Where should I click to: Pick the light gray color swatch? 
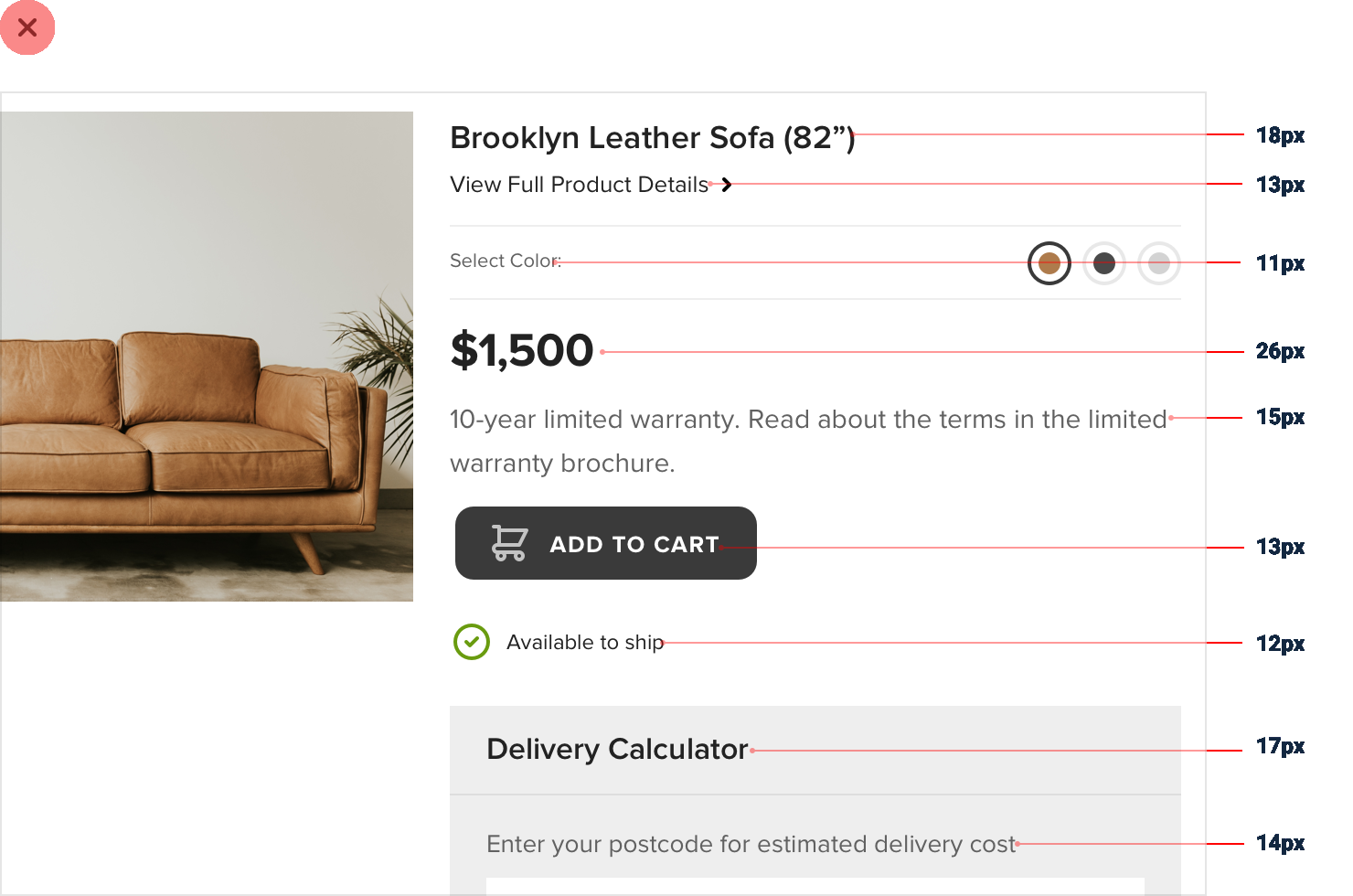[1159, 263]
